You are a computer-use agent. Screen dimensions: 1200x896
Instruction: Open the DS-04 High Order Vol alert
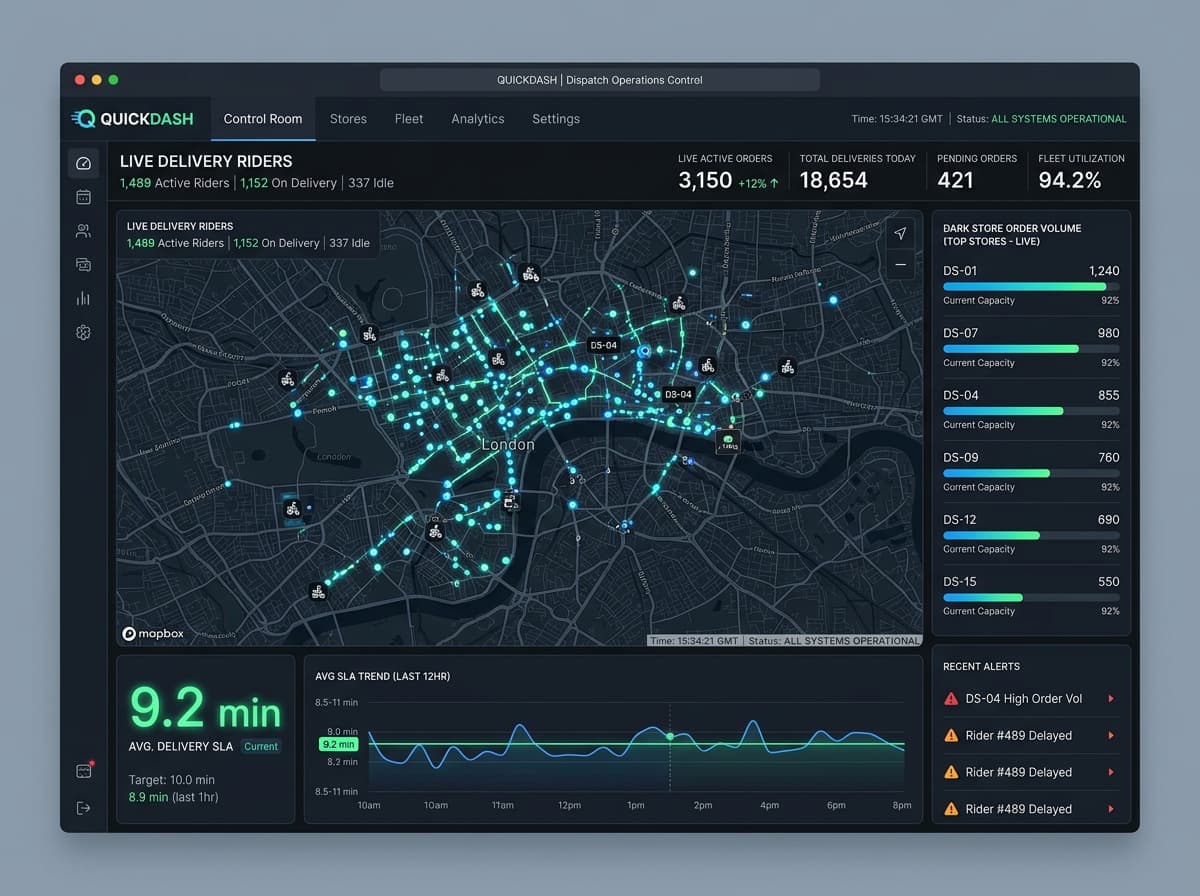pyautogui.click(x=1030, y=698)
